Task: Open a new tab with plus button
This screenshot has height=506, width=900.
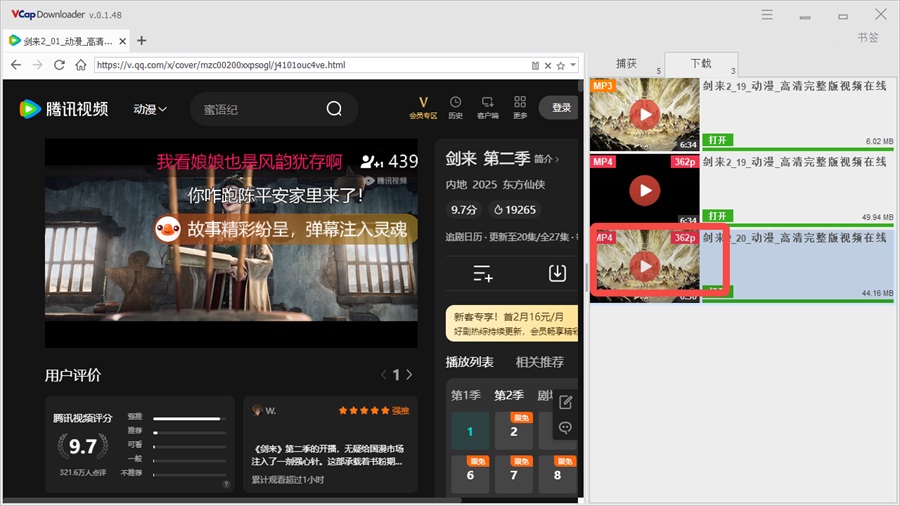Action: coord(142,41)
